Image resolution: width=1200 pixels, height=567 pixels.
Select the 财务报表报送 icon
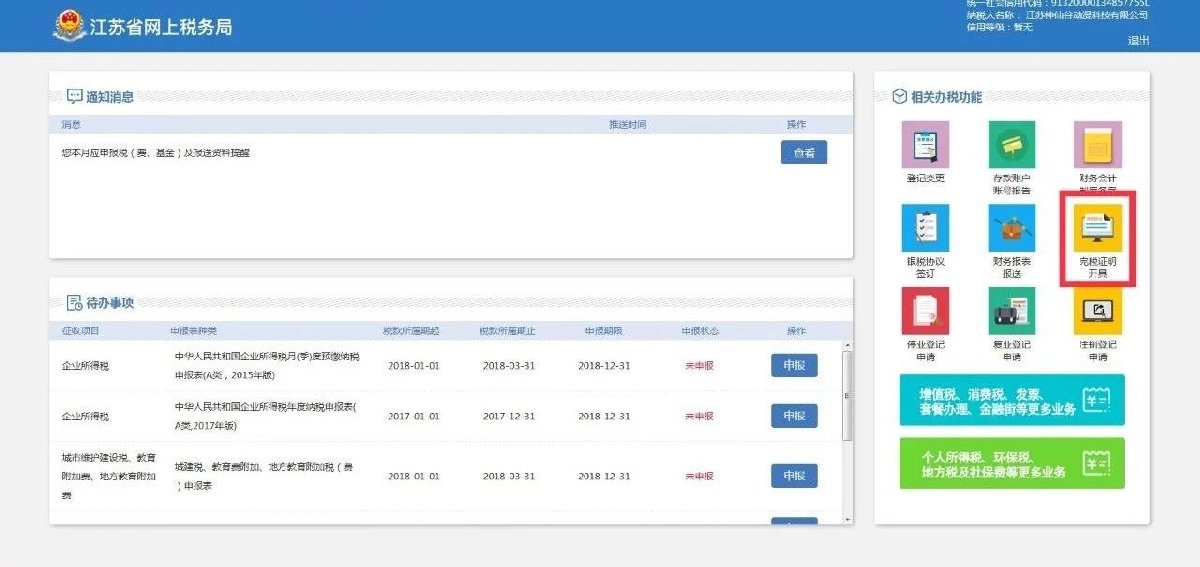1011,229
